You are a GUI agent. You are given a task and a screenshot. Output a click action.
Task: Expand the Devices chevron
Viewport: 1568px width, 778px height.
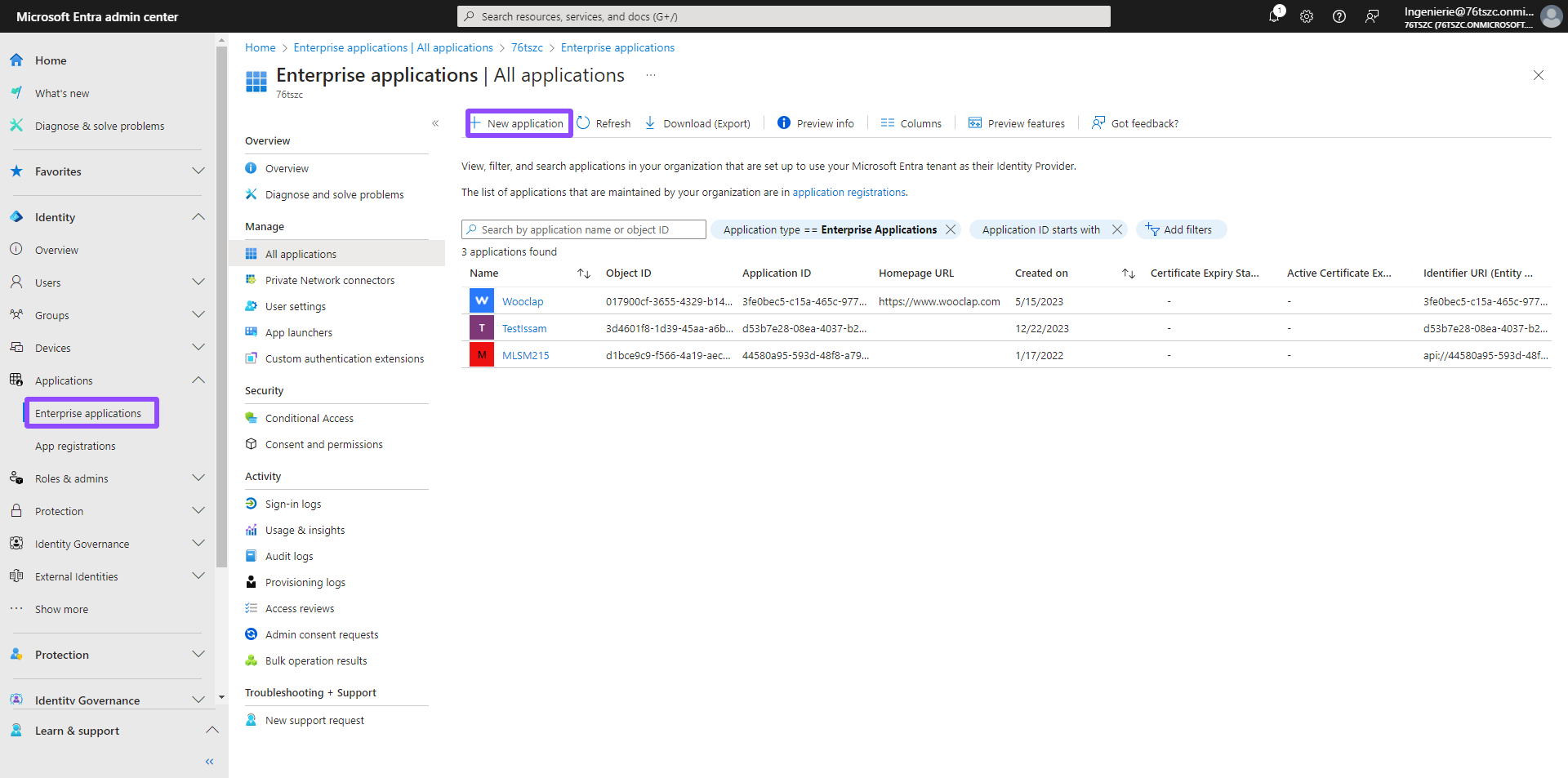point(198,348)
